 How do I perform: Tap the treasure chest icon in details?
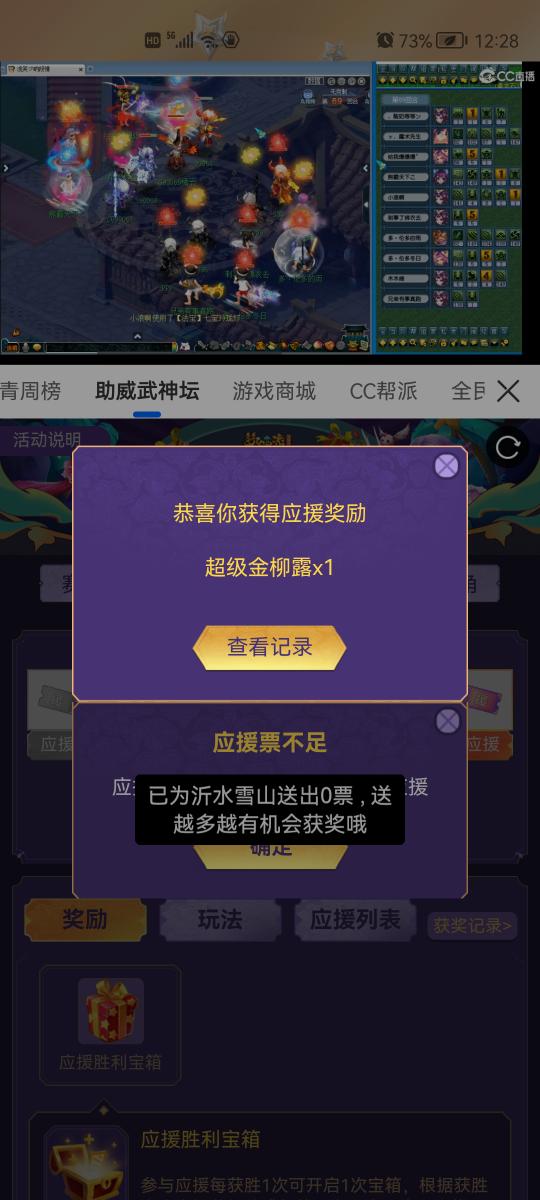tap(86, 1165)
